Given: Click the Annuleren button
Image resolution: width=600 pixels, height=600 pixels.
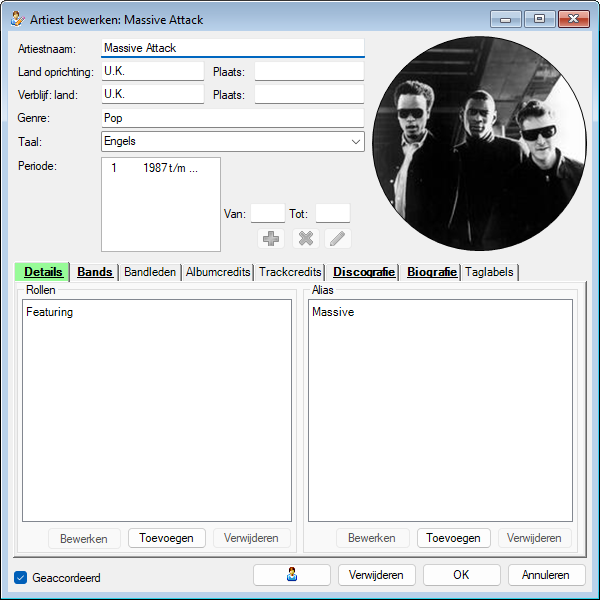Looking at the screenshot, I should click(x=546, y=575).
